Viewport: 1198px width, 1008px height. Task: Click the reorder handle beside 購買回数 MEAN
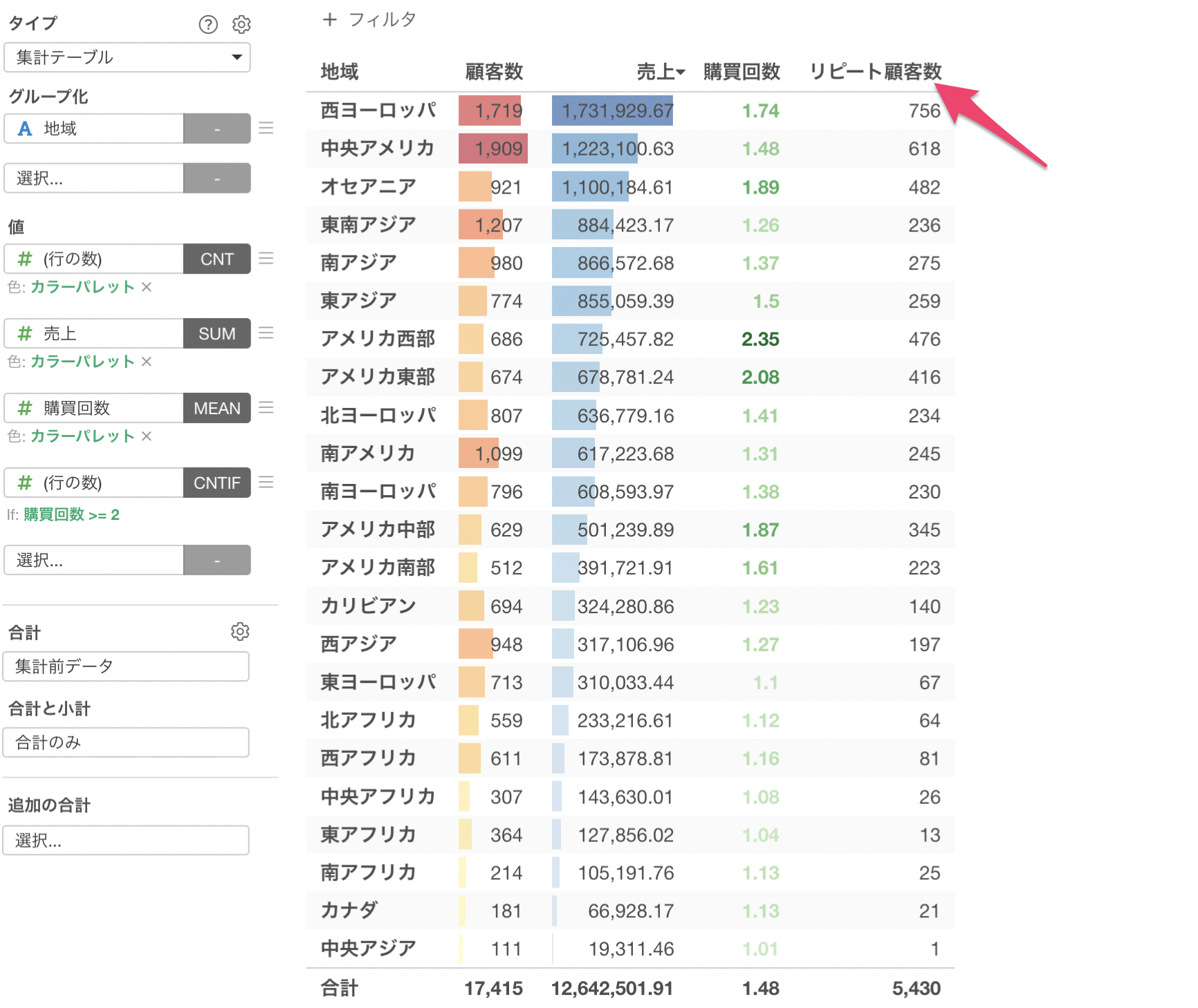[x=266, y=407]
